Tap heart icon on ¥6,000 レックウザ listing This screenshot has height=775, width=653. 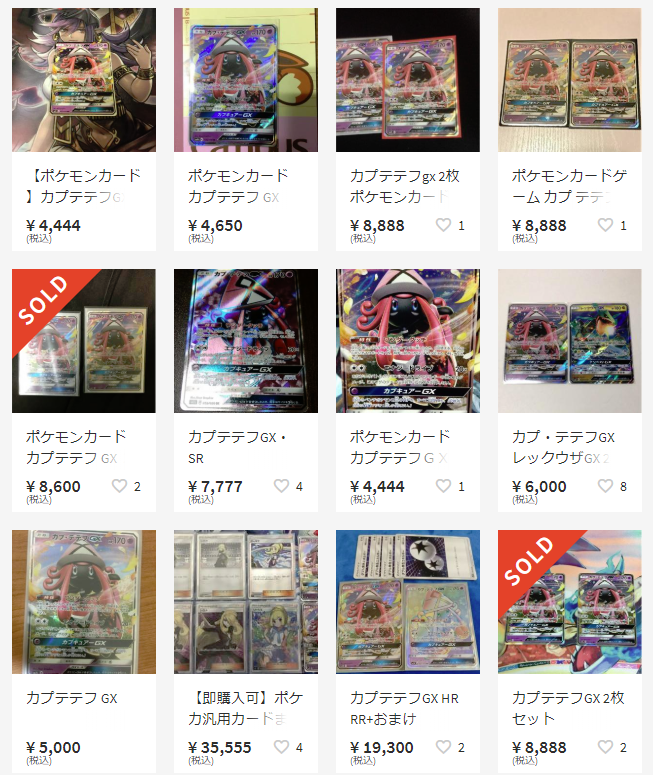tap(606, 486)
